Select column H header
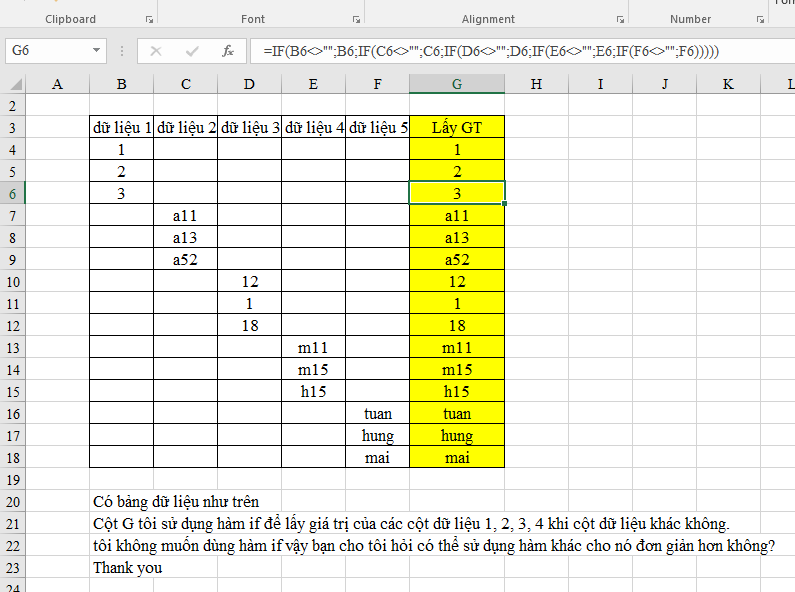 click(x=536, y=84)
